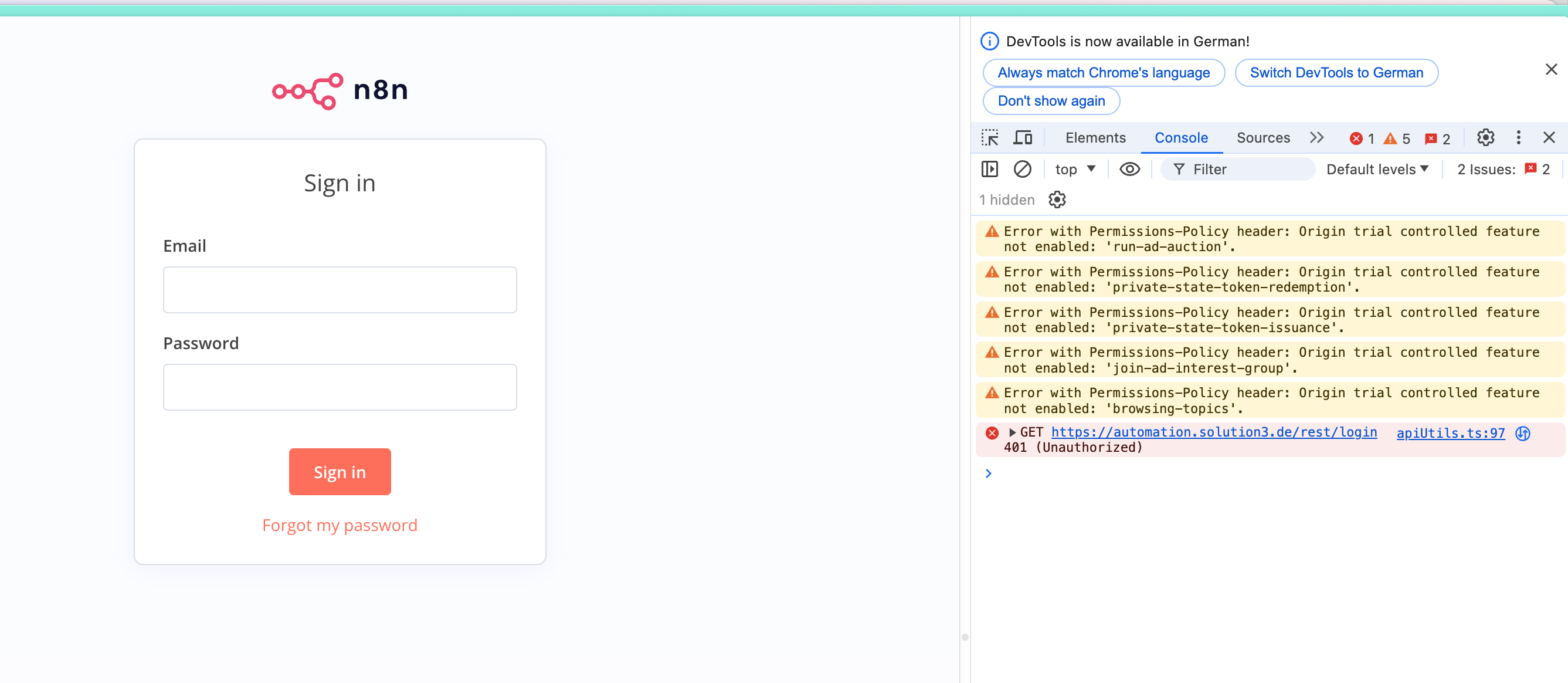Click the warning count badge showing 5

tap(1396, 139)
